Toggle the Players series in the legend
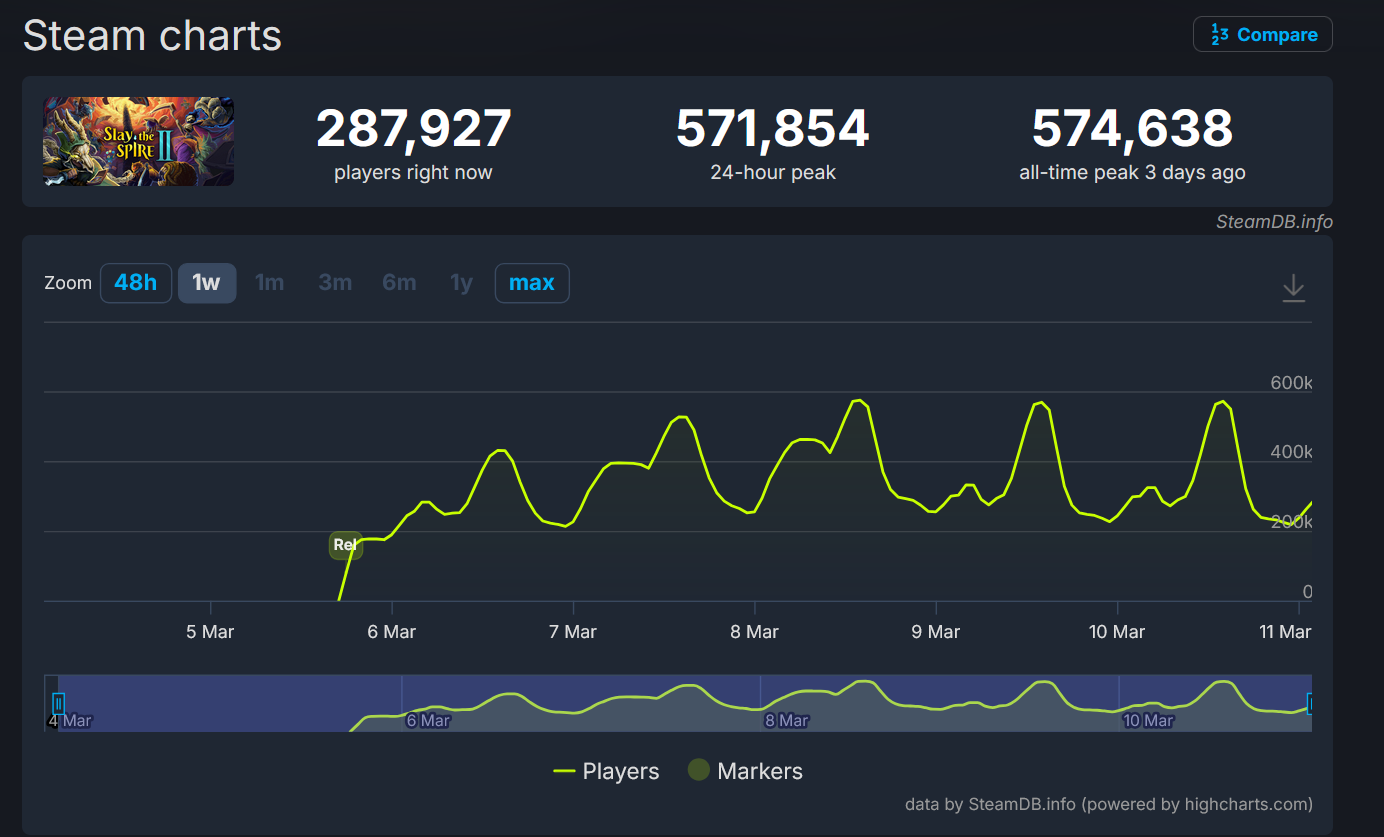Image resolution: width=1384 pixels, height=837 pixels. [607, 771]
